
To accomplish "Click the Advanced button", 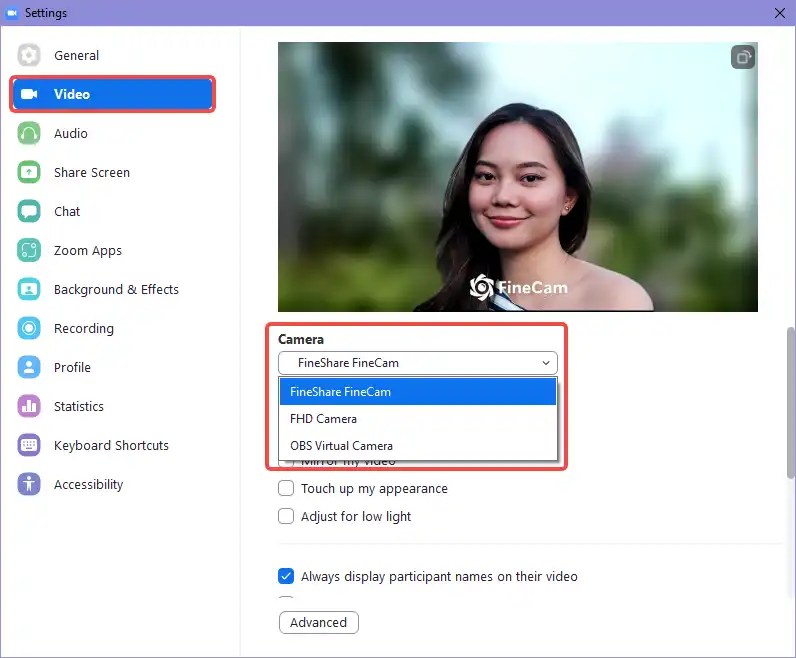I will (319, 622).
